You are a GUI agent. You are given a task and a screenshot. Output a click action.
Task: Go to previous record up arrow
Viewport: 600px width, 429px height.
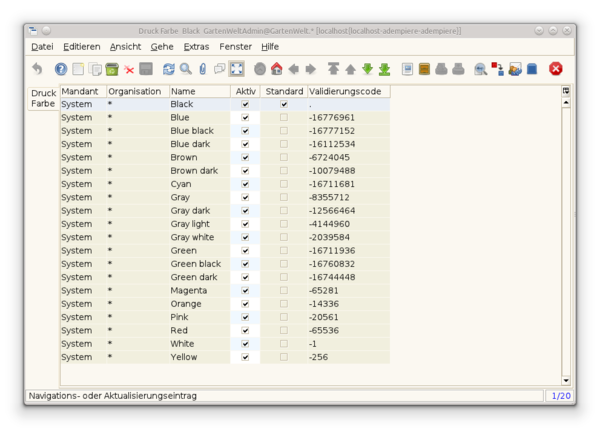point(350,69)
